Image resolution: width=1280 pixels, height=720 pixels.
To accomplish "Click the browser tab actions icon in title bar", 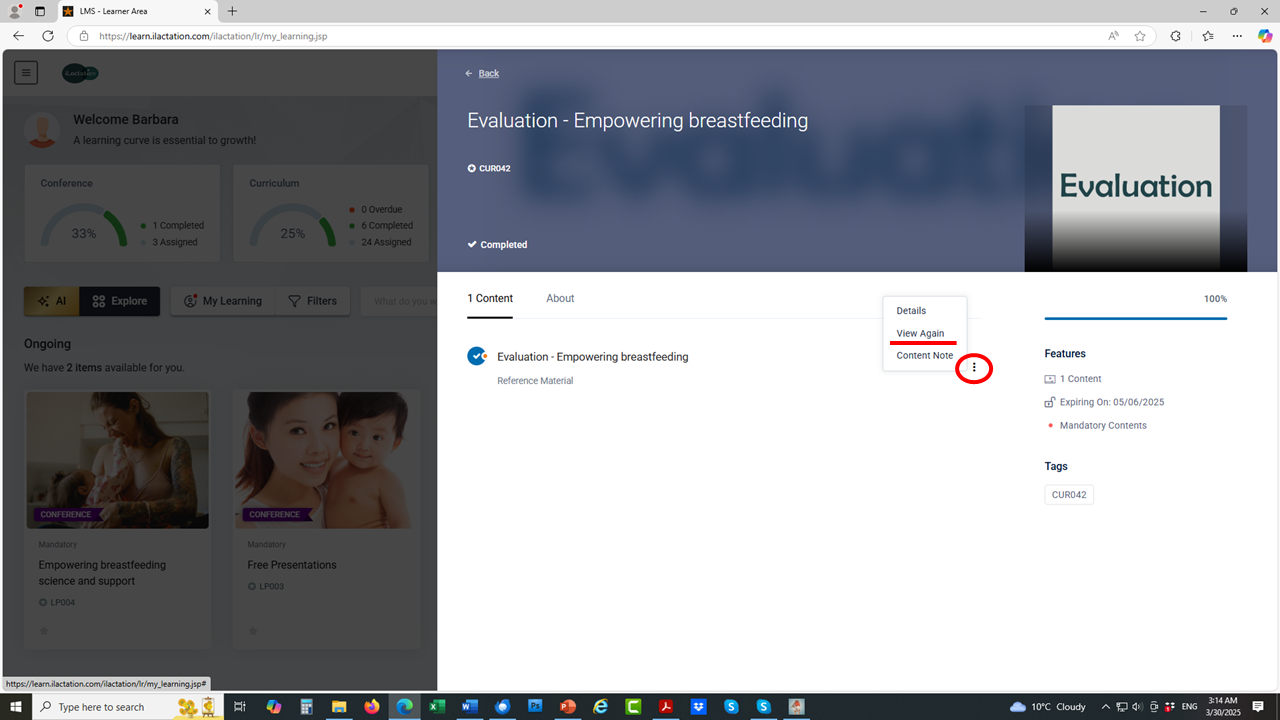I will pos(40,11).
